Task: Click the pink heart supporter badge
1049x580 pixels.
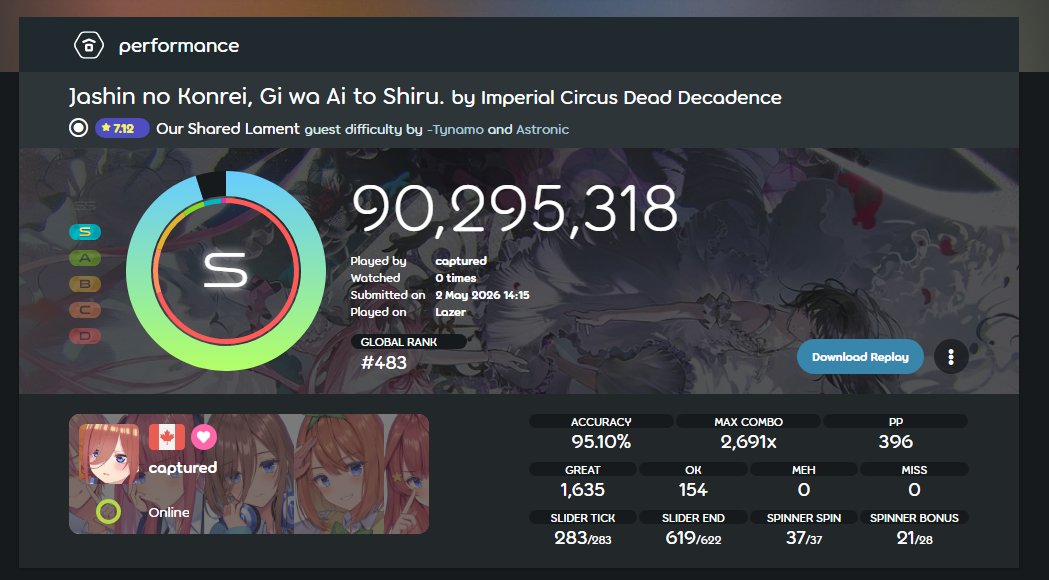Action: pyautogui.click(x=204, y=438)
